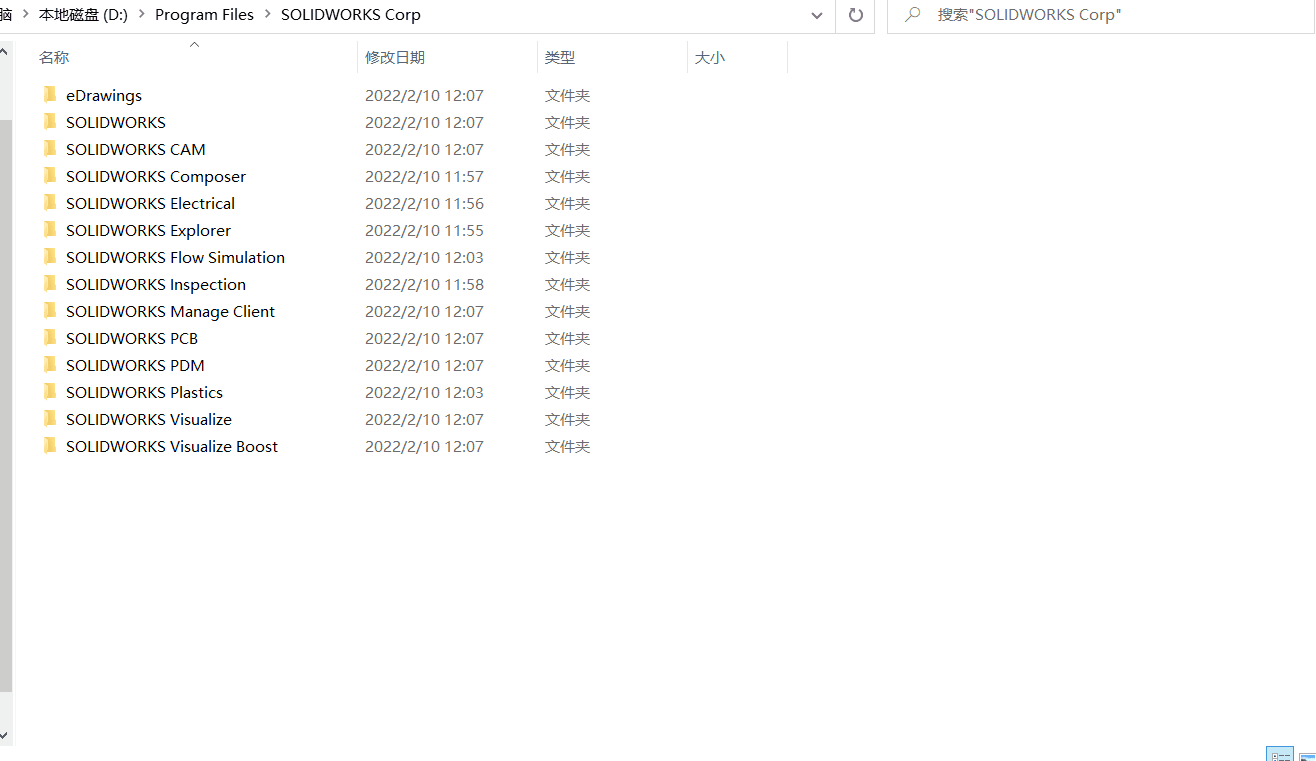
Task: Select the SOLIDWORKS Visualize folder icon
Action: pyautogui.click(x=50, y=419)
